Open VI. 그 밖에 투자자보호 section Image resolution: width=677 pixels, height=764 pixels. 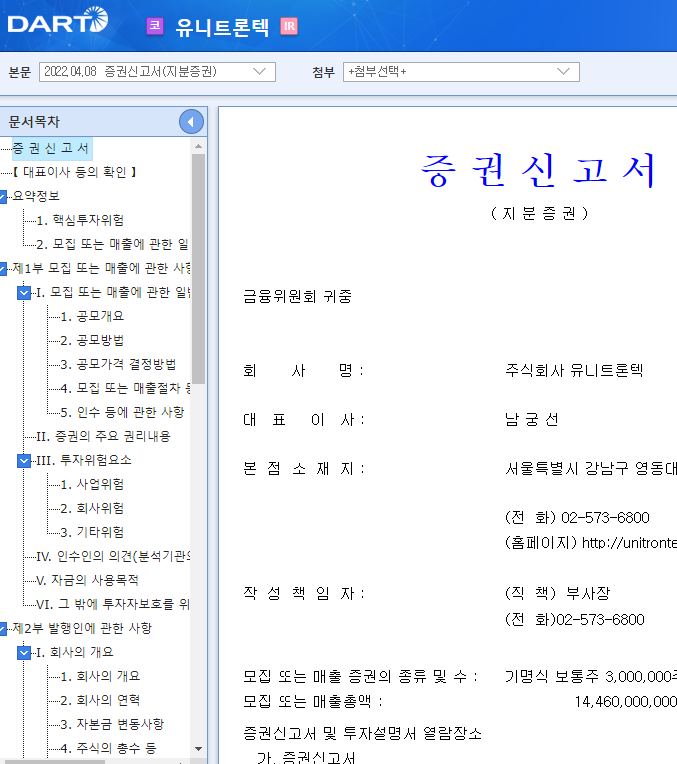[113, 604]
